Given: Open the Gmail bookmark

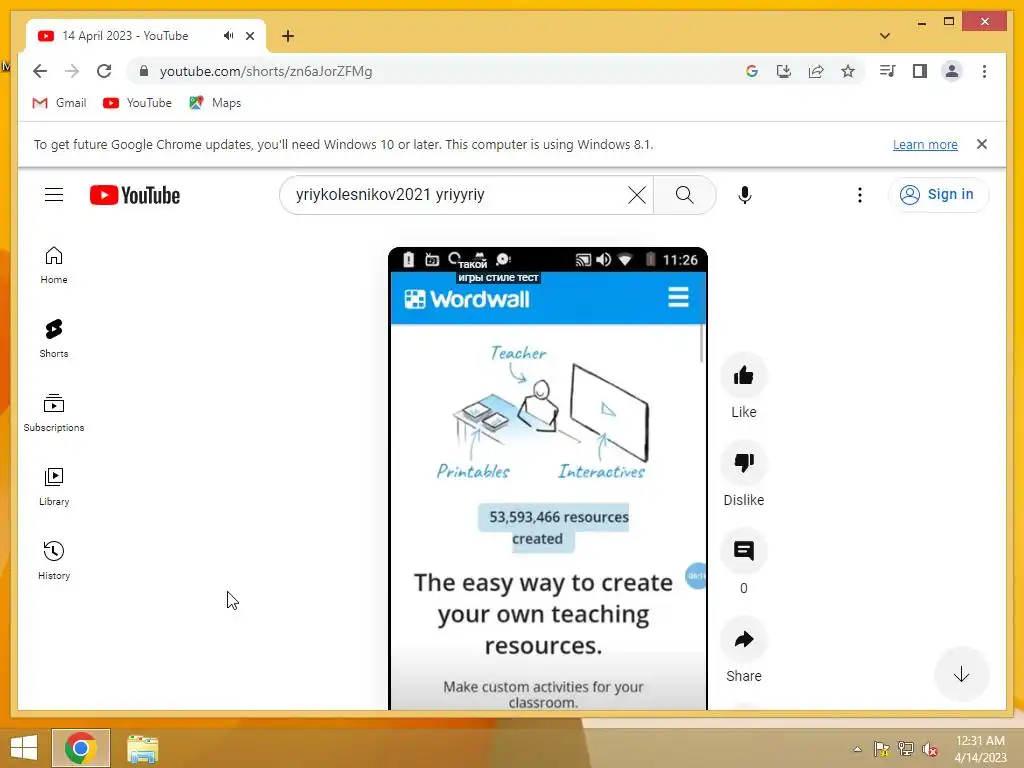Looking at the screenshot, I should pos(59,103).
